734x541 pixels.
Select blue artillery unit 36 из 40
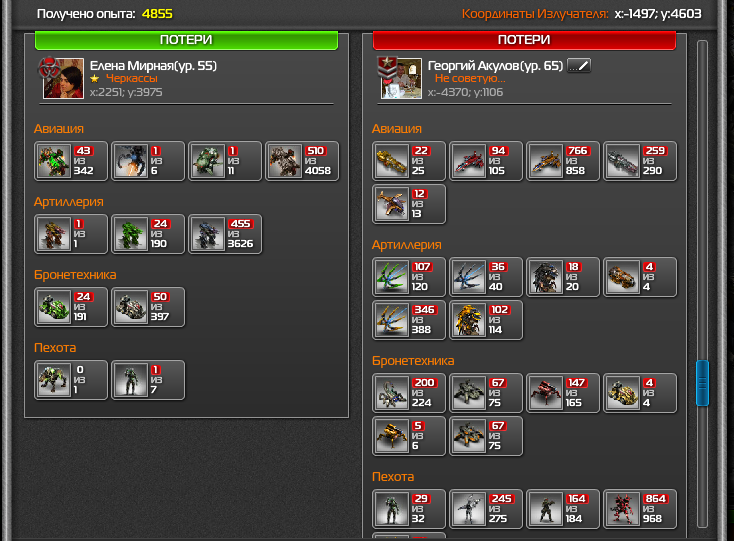486,277
